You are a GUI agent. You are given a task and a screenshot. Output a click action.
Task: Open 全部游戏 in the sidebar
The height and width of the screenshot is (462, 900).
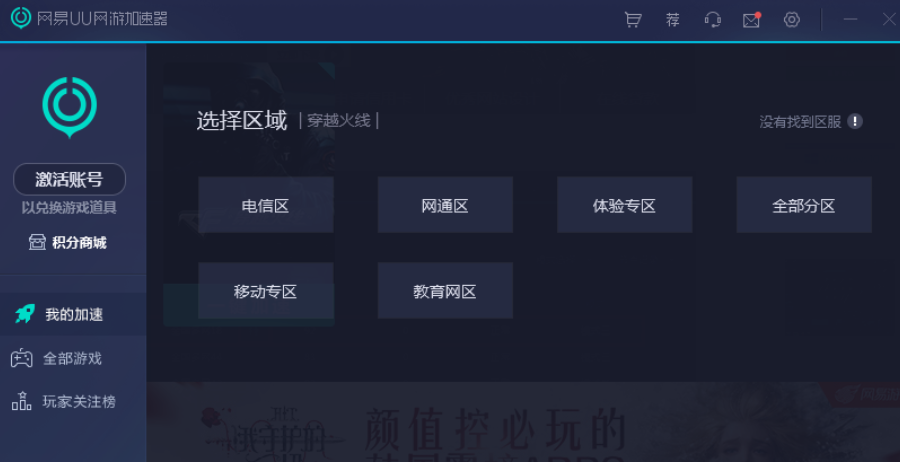coord(73,359)
